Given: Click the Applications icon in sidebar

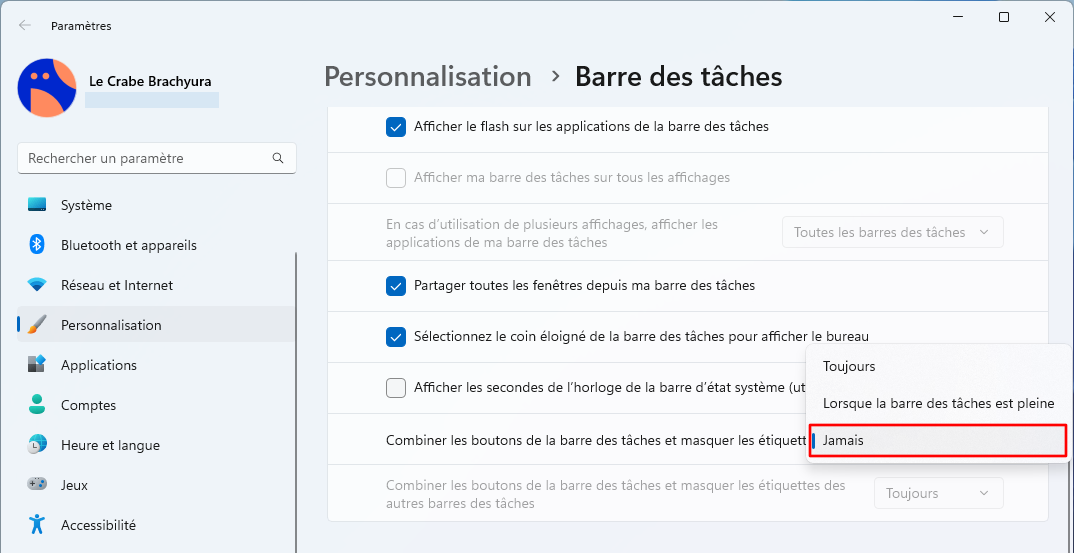Looking at the screenshot, I should click(x=37, y=365).
